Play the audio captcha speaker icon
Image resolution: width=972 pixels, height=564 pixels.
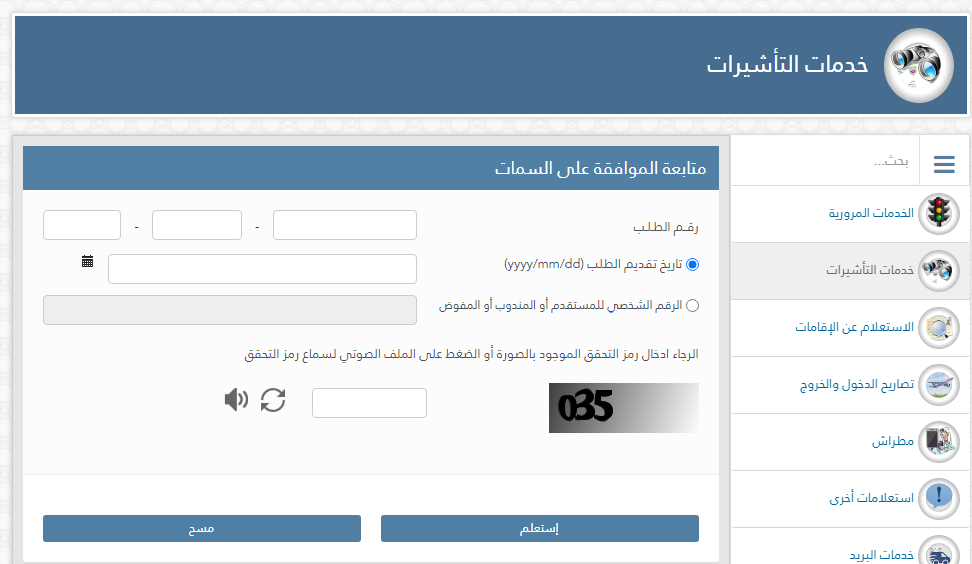(x=236, y=400)
